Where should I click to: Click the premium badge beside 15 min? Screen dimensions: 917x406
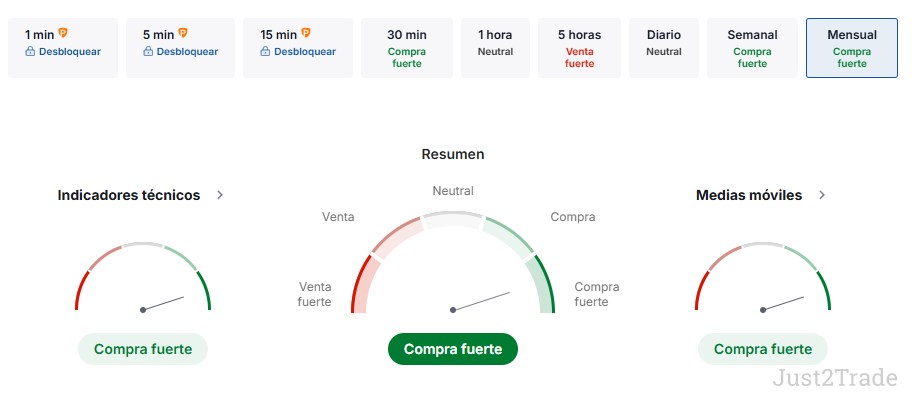[305, 33]
